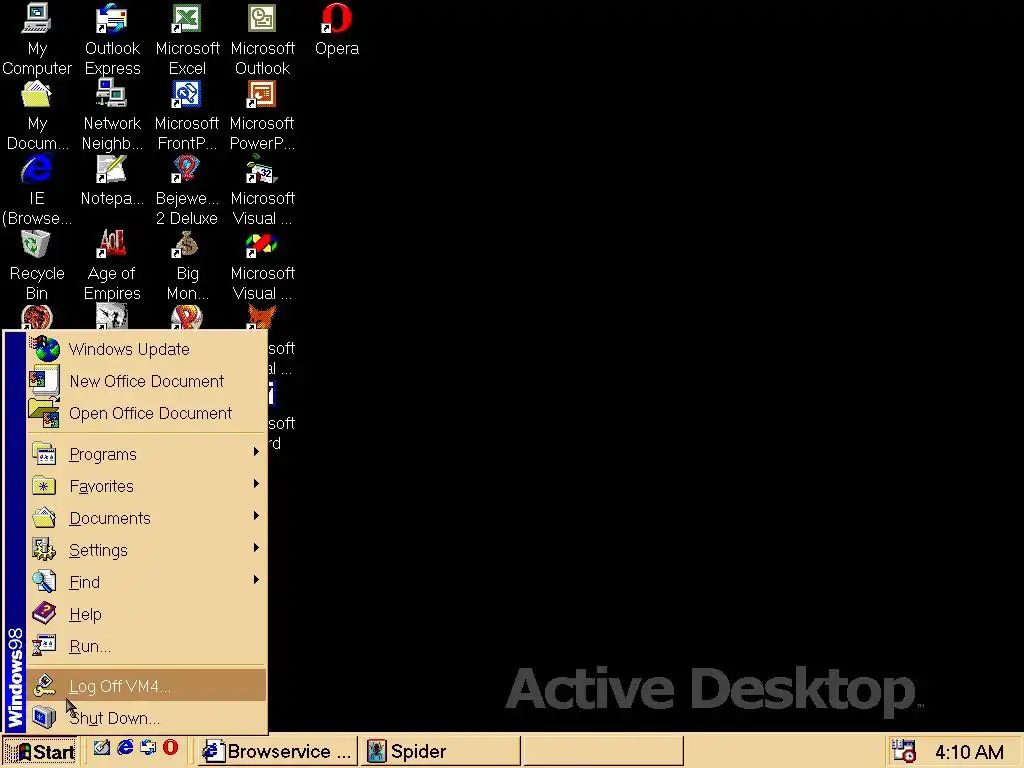Launch Outlook Express from the desktop
This screenshot has width=1024, height=768.
point(112,39)
